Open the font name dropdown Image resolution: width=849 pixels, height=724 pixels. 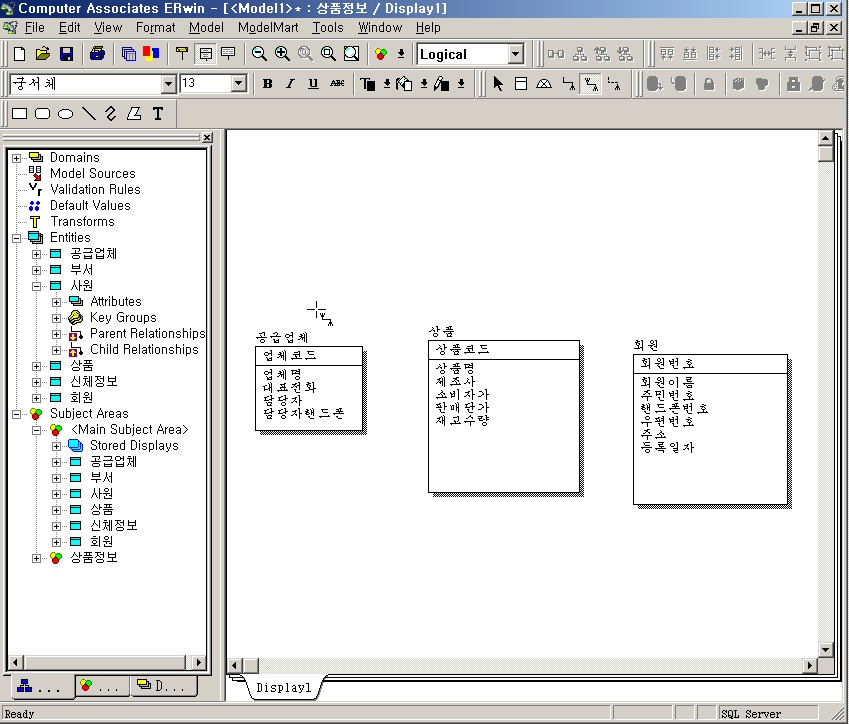click(168, 84)
